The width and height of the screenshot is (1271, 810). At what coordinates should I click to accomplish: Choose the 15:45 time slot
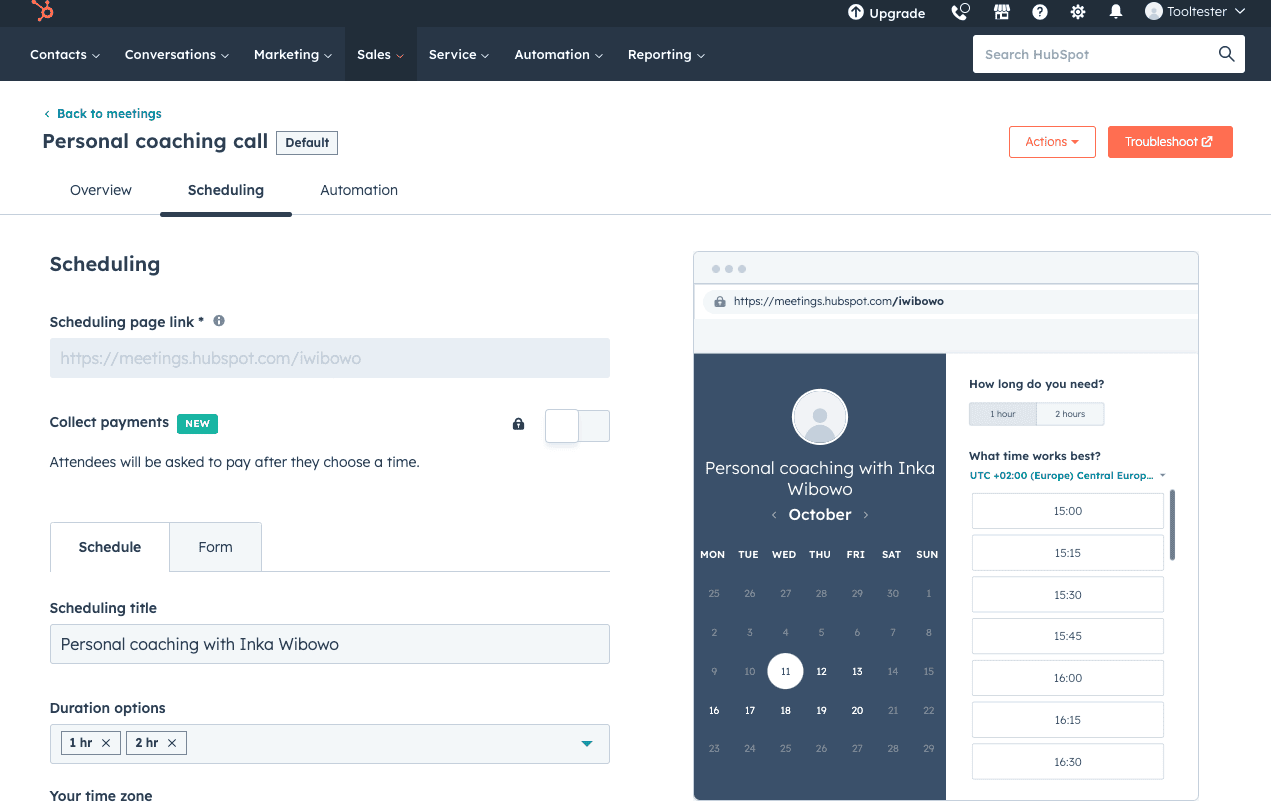tap(1068, 636)
